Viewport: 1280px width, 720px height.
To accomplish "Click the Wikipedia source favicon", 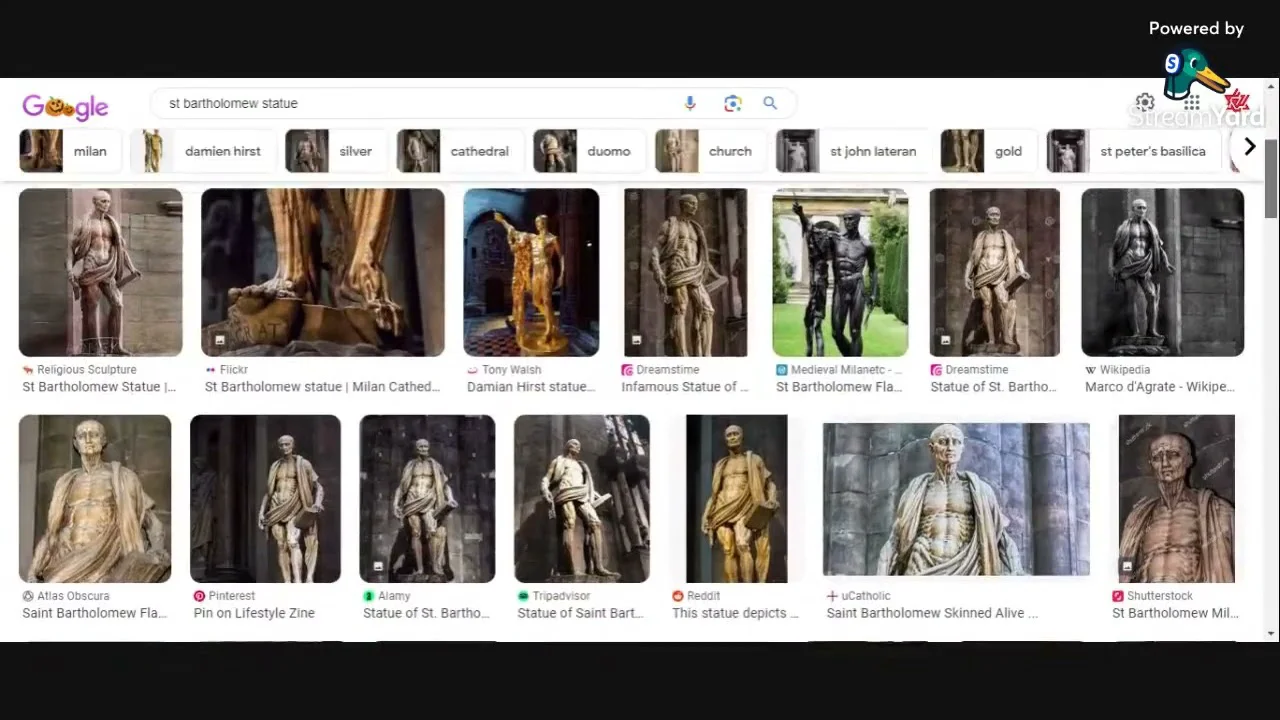I will tap(1090, 370).
